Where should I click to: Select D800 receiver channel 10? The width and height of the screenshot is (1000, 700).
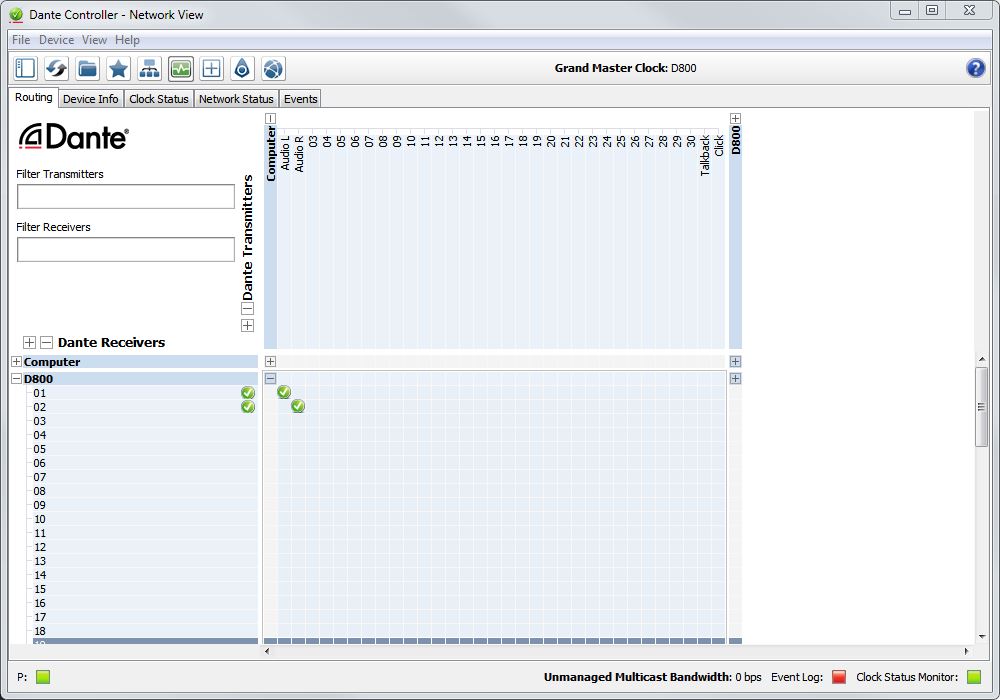(145, 519)
